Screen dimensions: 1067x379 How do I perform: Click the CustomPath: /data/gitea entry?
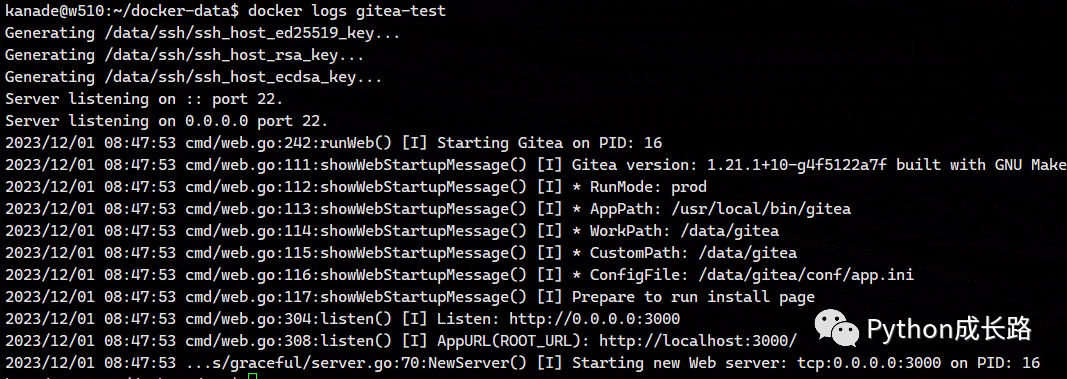693,253
